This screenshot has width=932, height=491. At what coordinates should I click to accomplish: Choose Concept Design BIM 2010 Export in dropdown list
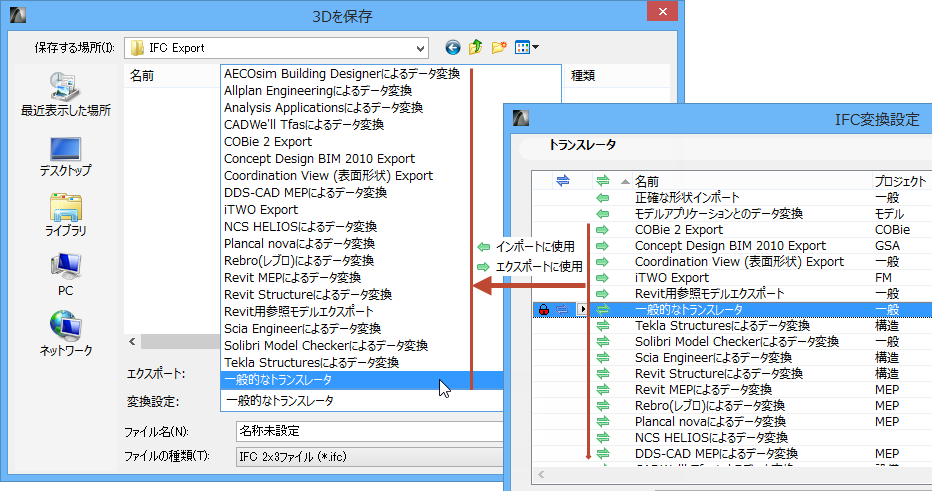[319, 159]
